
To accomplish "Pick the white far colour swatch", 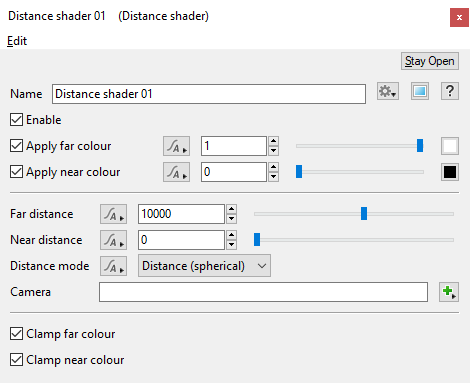I will [x=450, y=146].
